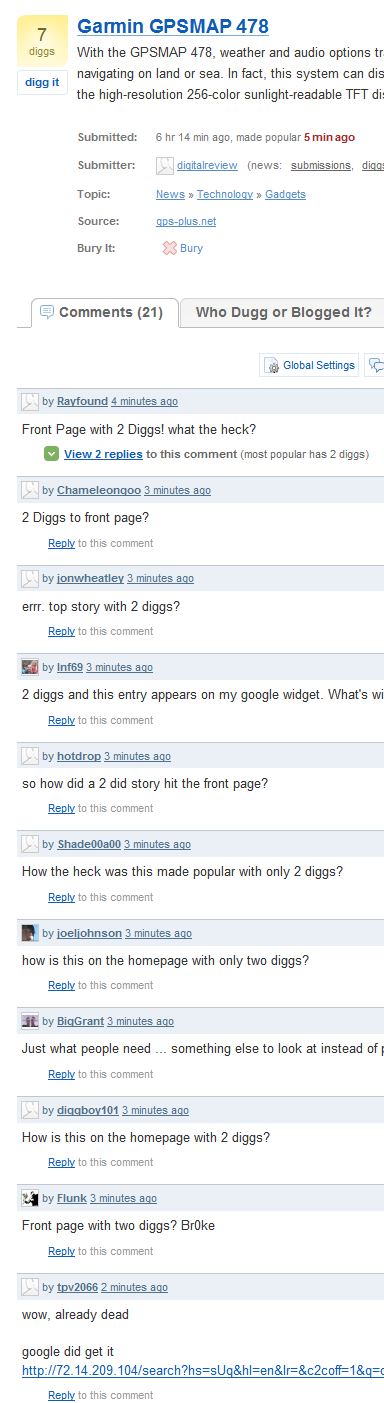Open the Garmin GPSMAP 478 headline link
This screenshot has height=1403, width=384.
(173, 27)
